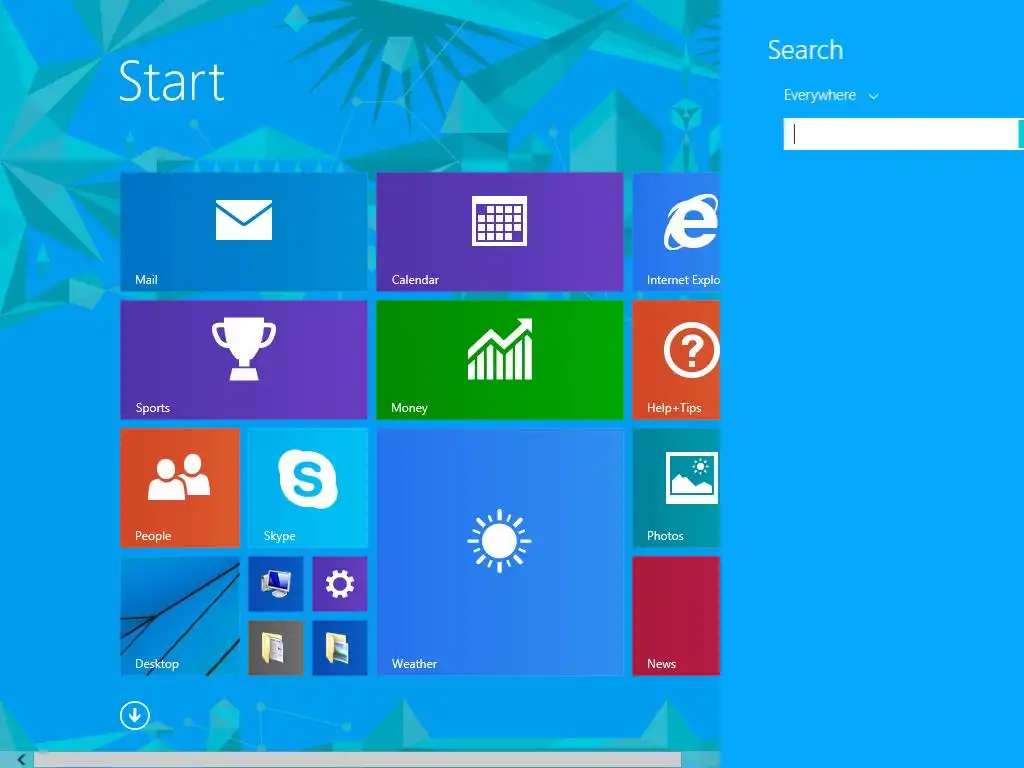The width and height of the screenshot is (1024, 768).
Task: Open the Sports trophy tile
Action: [x=244, y=360]
